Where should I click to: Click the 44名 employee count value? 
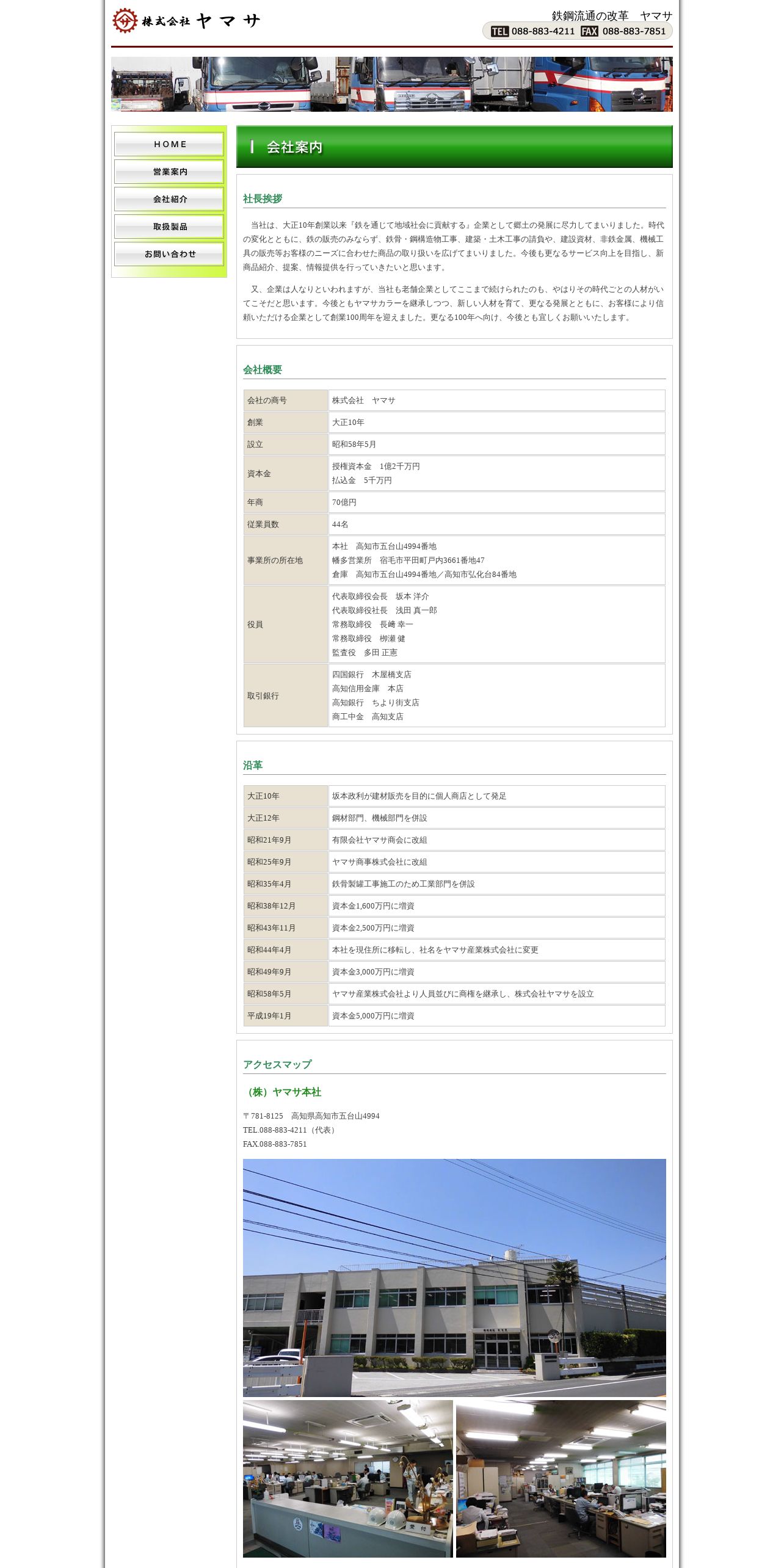coord(340,524)
